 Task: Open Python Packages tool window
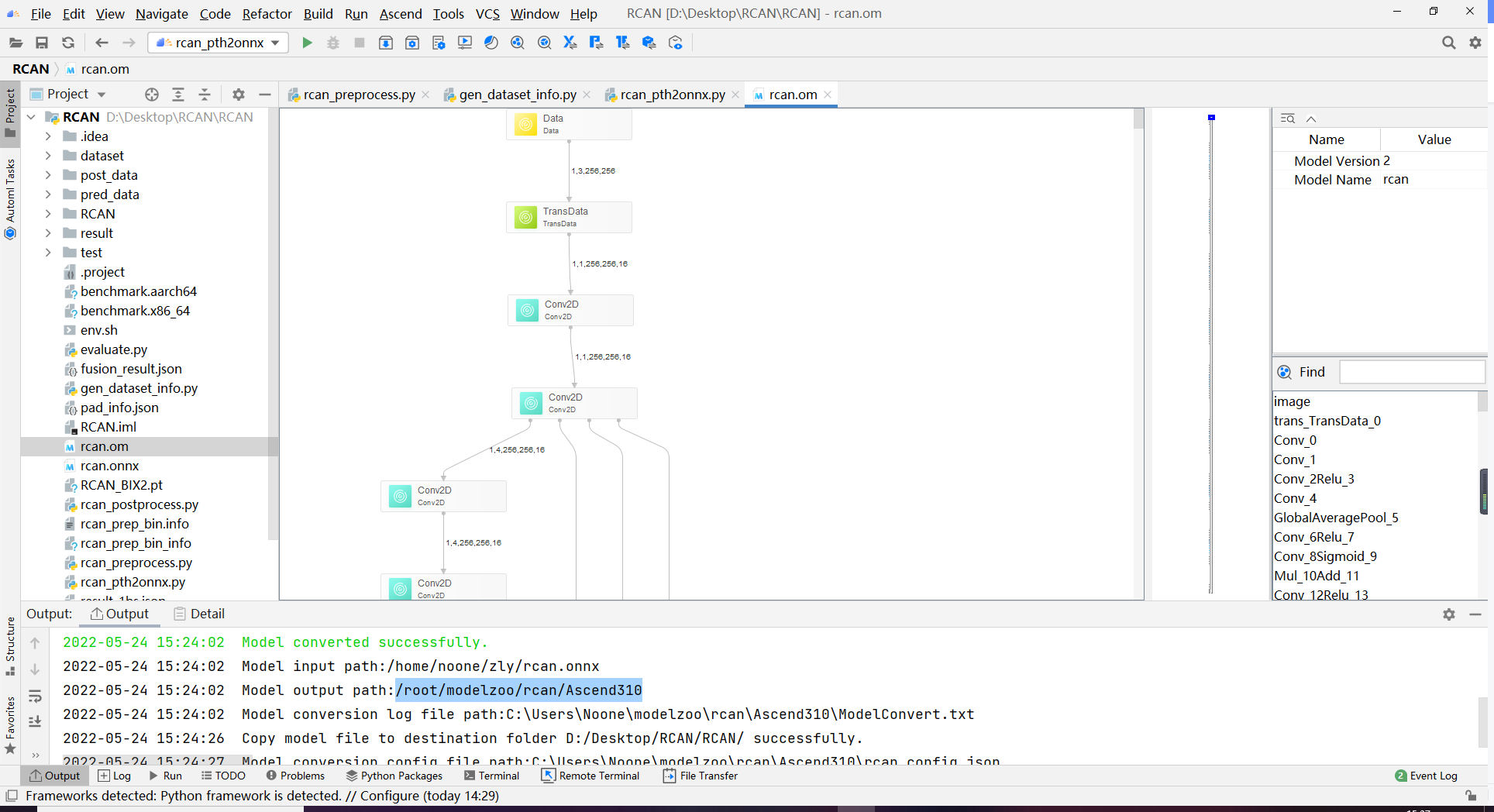coord(394,776)
